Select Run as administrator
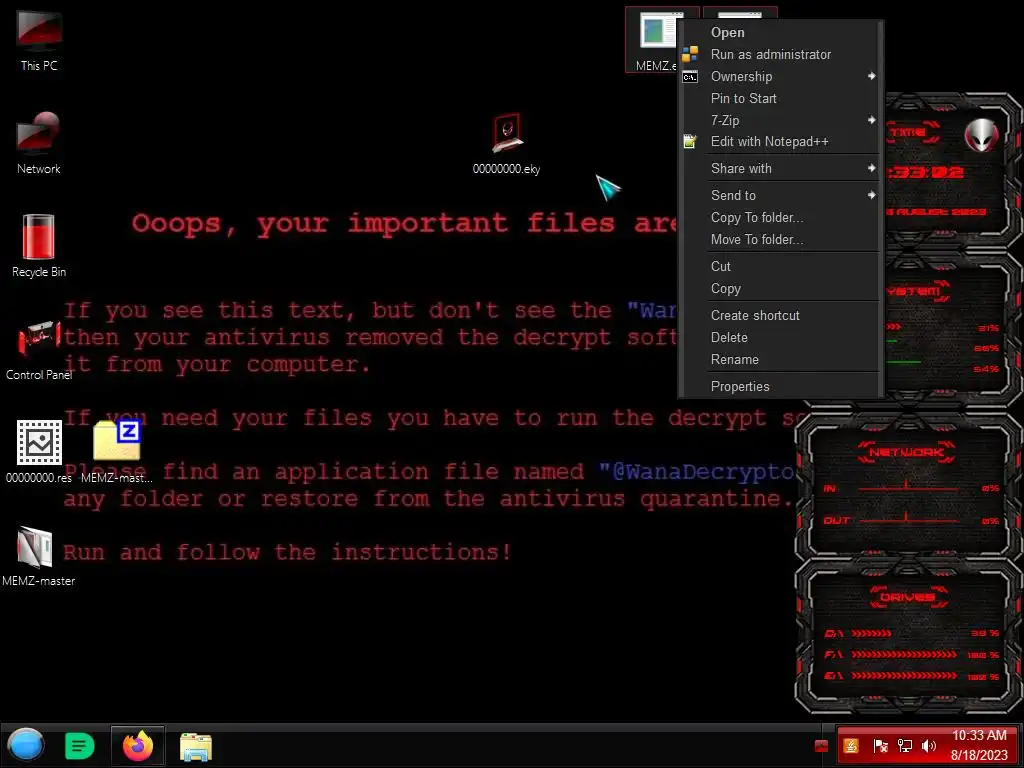The width and height of the screenshot is (1024, 768). 780,54
